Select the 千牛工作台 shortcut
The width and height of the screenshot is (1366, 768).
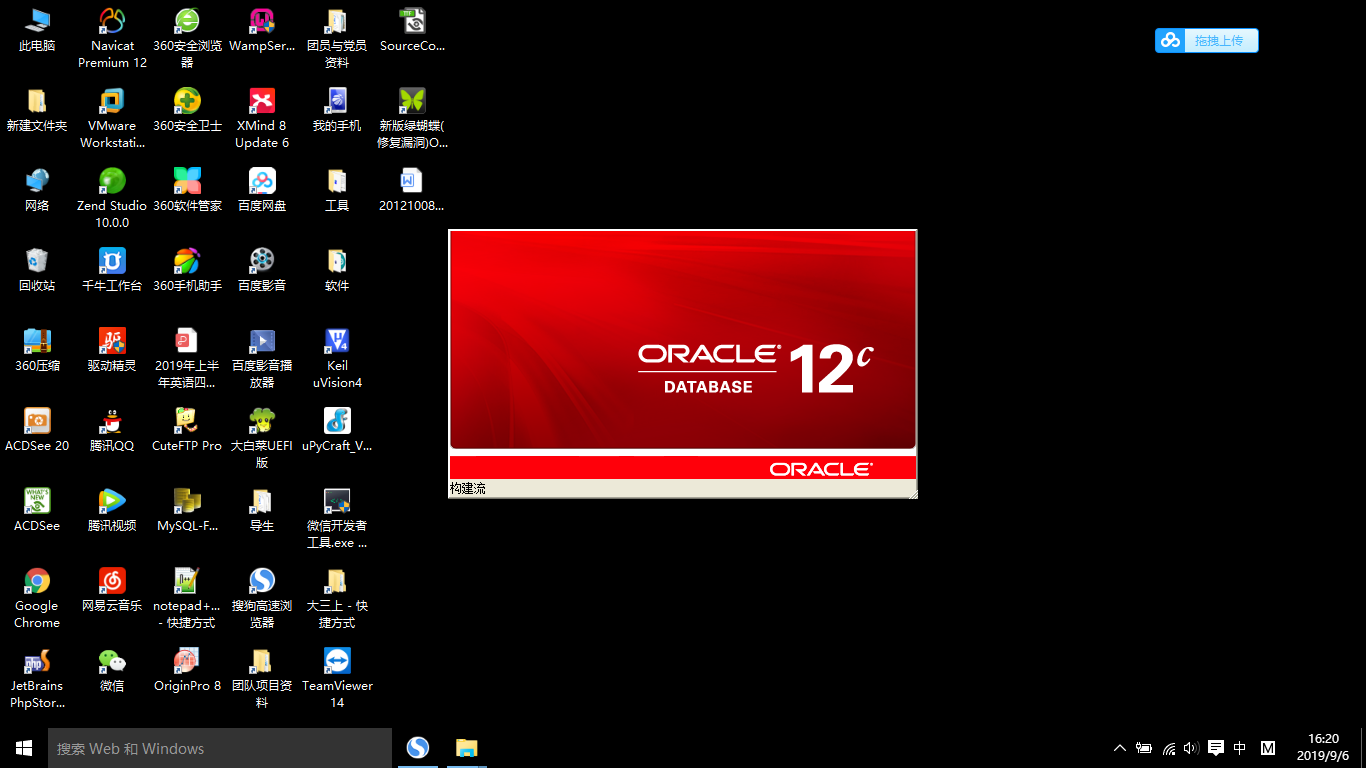coord(112,270)
